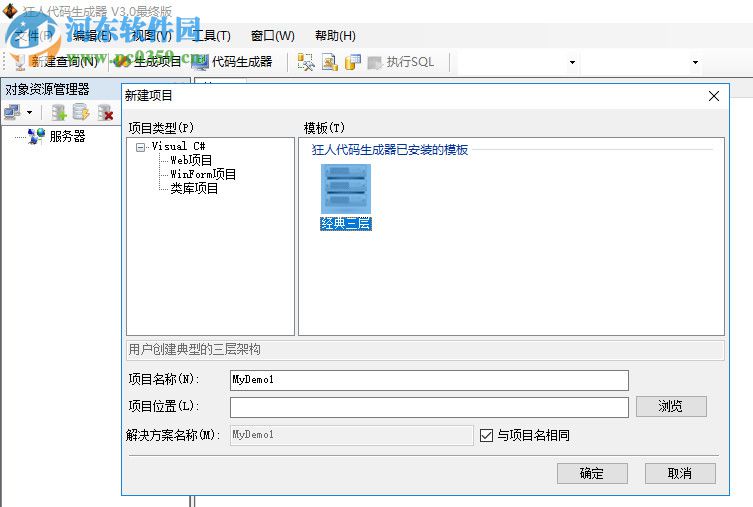Click the 执行SQL toolbar button
Viewport: 753px width, 507px height.
click(x=401, y=62)
